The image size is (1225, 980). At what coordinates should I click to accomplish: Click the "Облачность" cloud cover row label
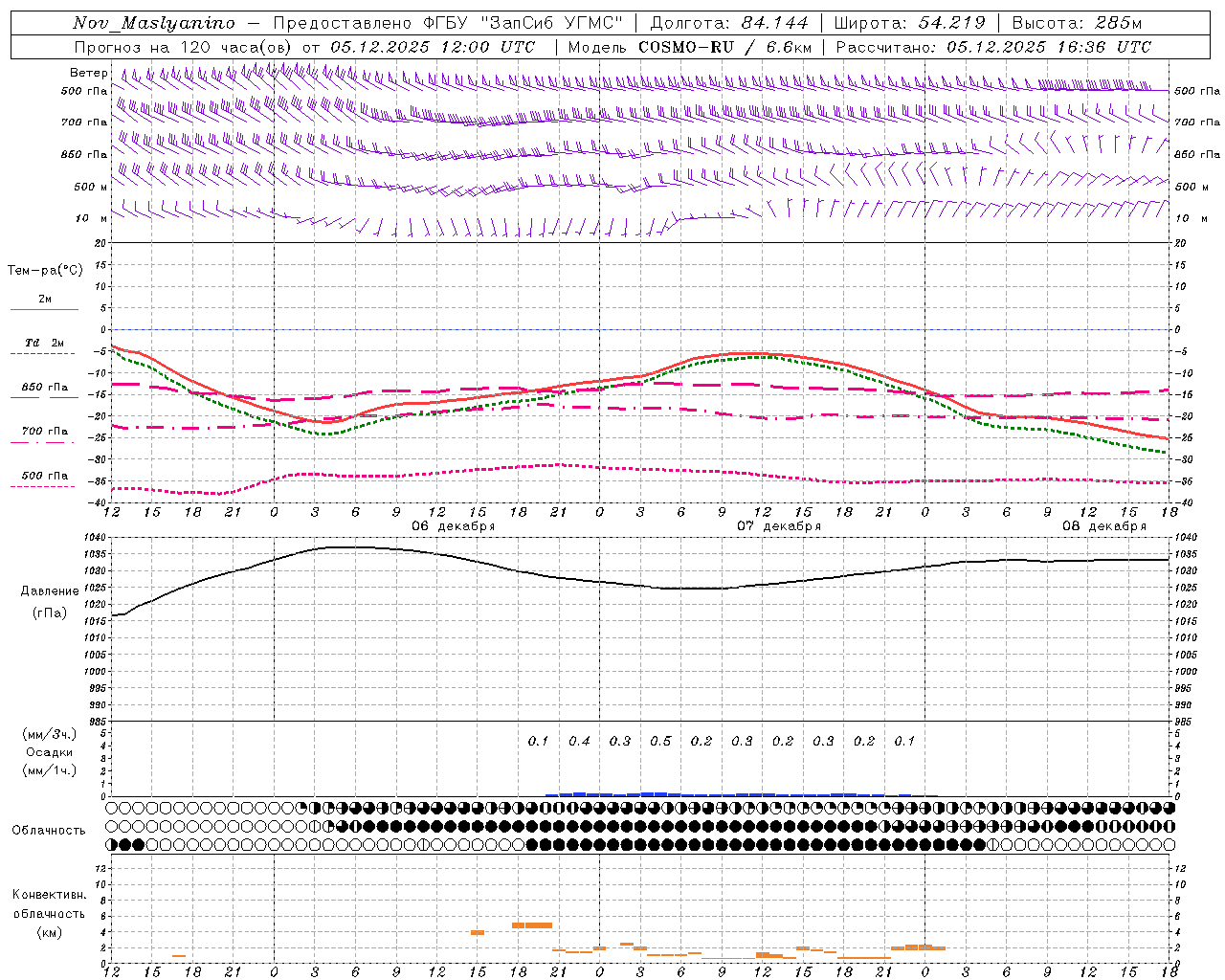[x=49, y=831]
